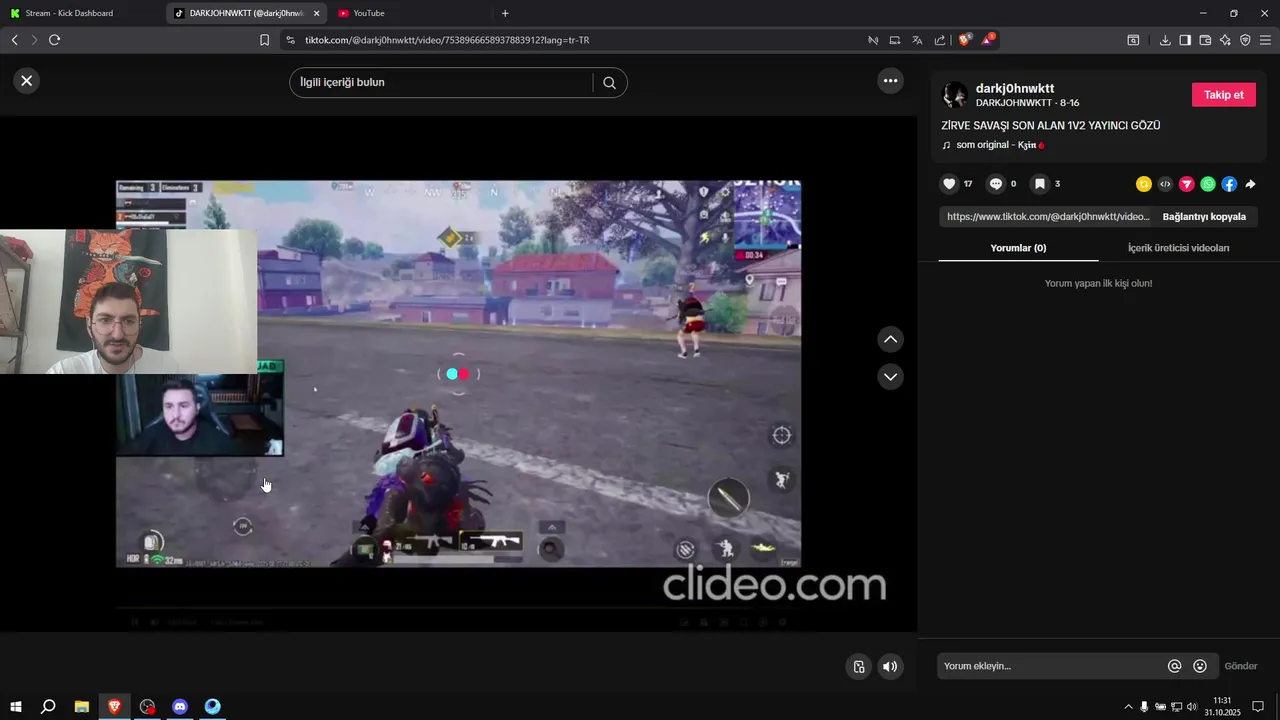Screen dimensions: 1280x720
Task: Open the browser hamburger main menu
Action: (1266, 40)
